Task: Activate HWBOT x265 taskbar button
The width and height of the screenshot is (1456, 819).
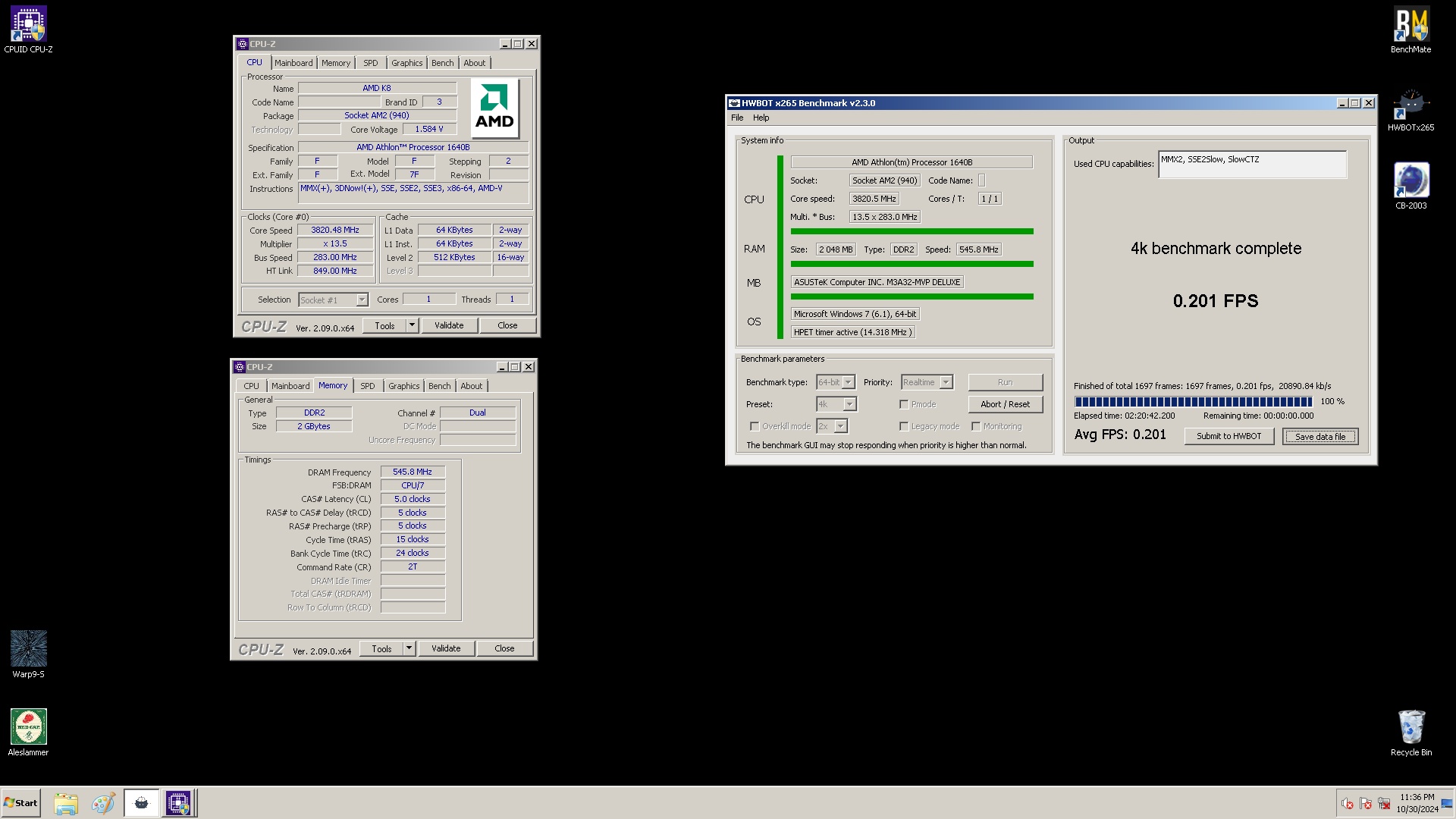Action: (141, 803)
